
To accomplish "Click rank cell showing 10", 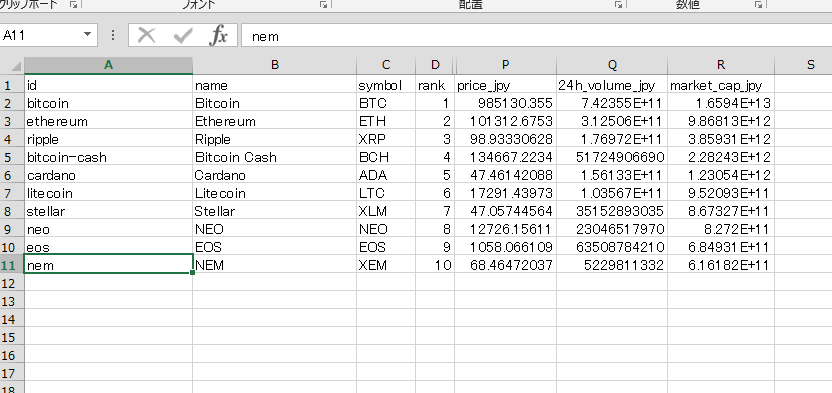I will point(435,265).
